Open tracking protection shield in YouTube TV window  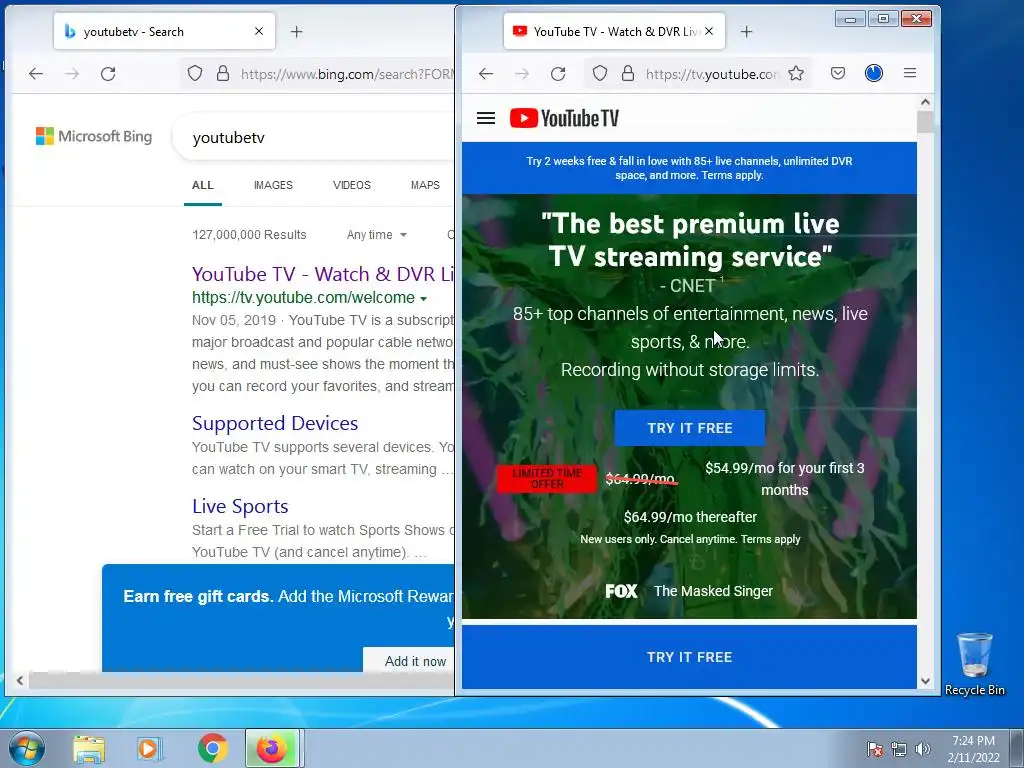(x=600, y=73)
